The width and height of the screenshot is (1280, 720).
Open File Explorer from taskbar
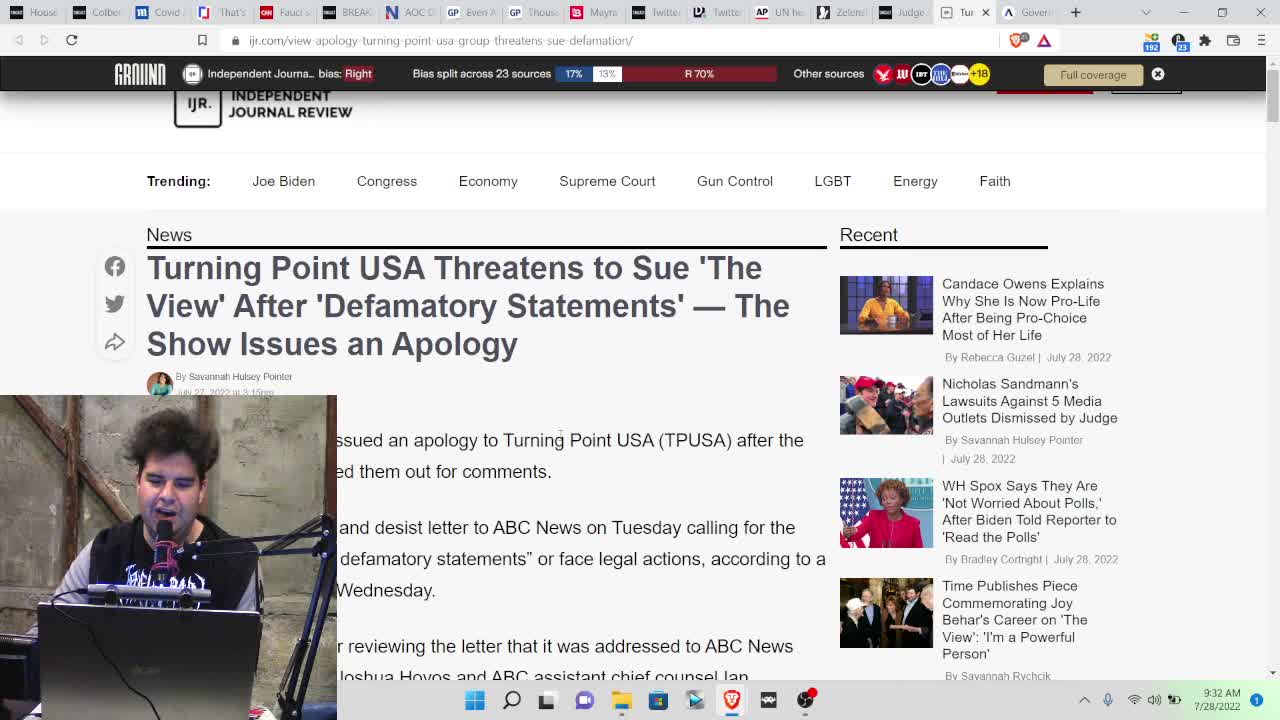[621, 700]
